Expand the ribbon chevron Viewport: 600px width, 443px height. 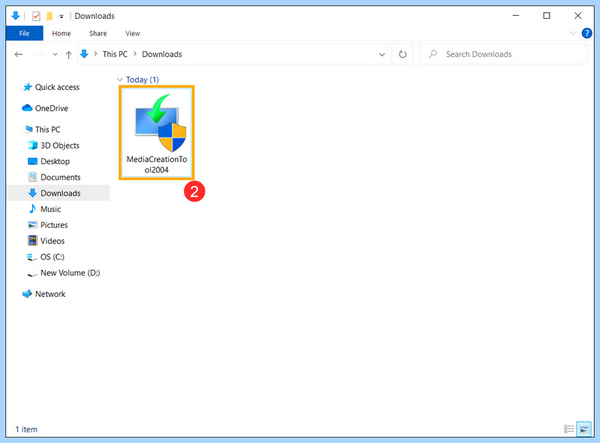pos(573,33)
